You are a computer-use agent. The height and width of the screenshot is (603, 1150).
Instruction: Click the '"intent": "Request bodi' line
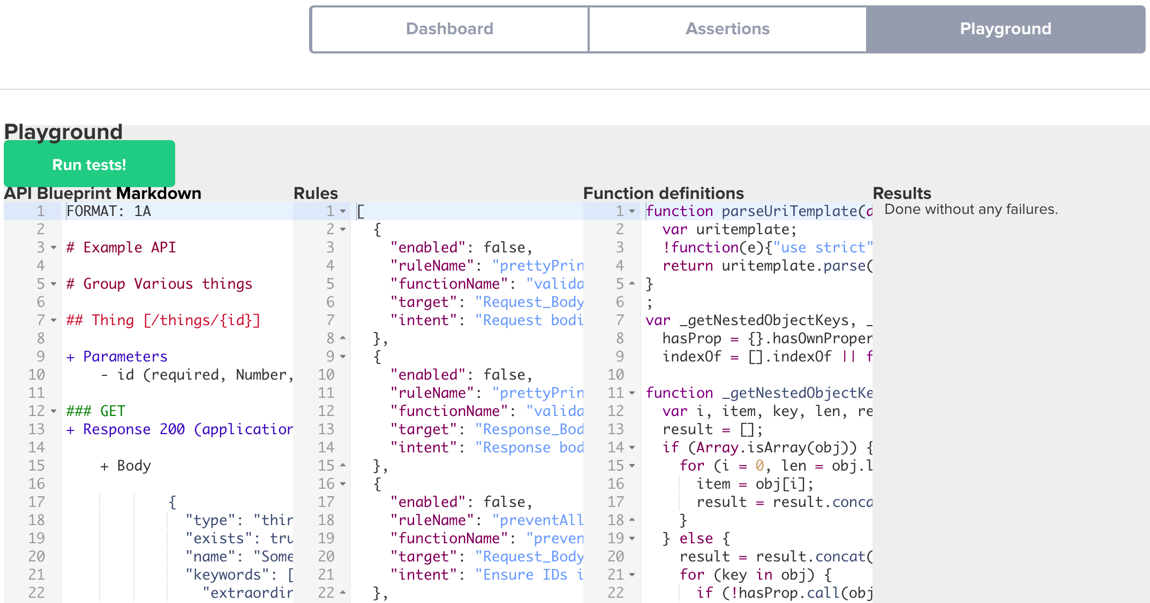487,321
